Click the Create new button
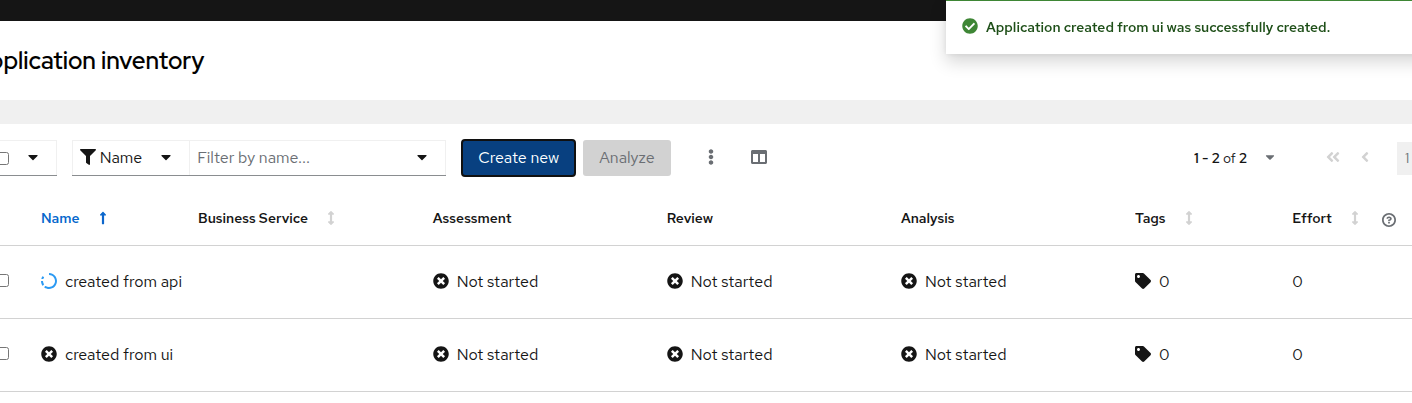 pos(518,158)
